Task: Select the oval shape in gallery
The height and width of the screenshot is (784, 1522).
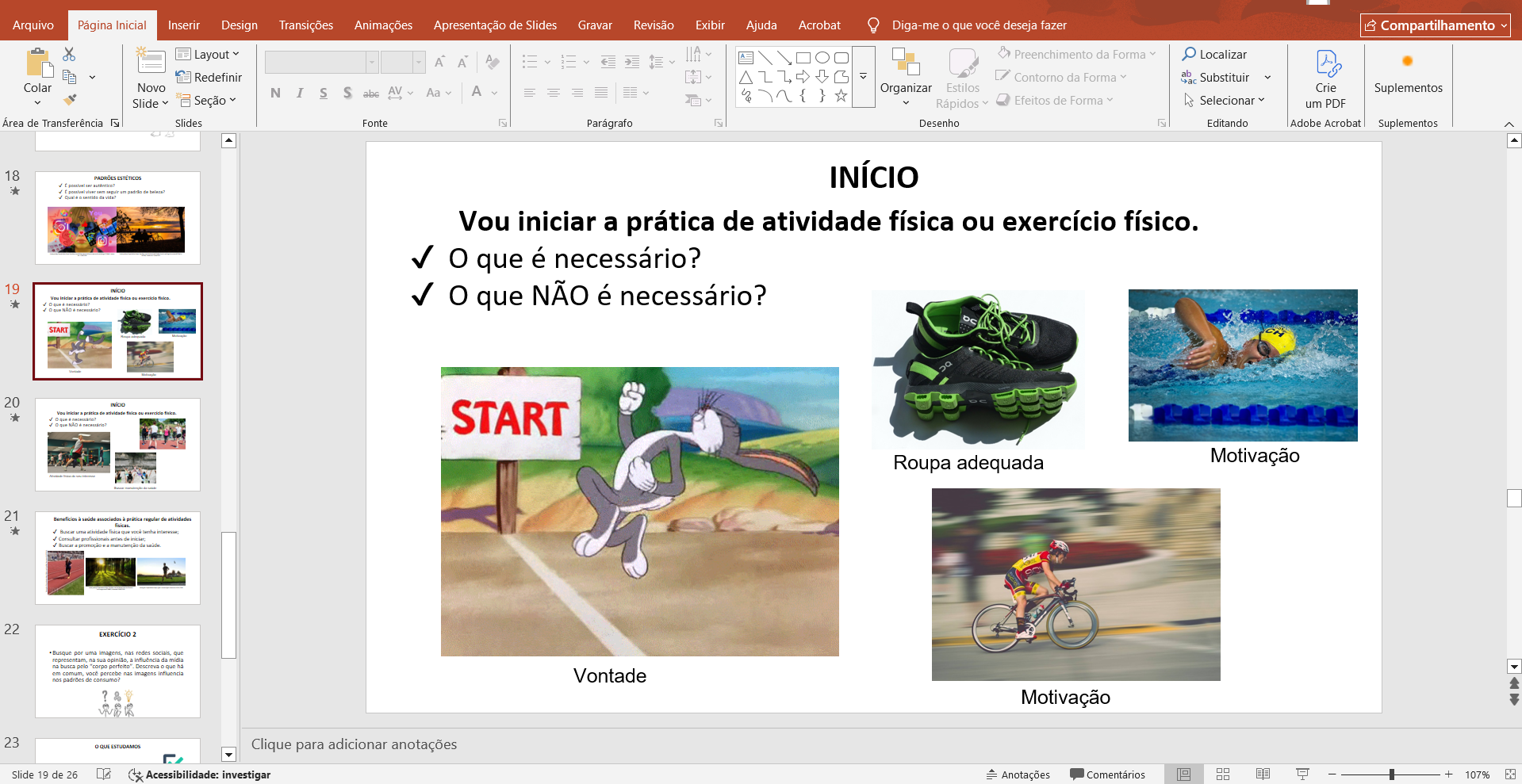Action: (822, 58)
